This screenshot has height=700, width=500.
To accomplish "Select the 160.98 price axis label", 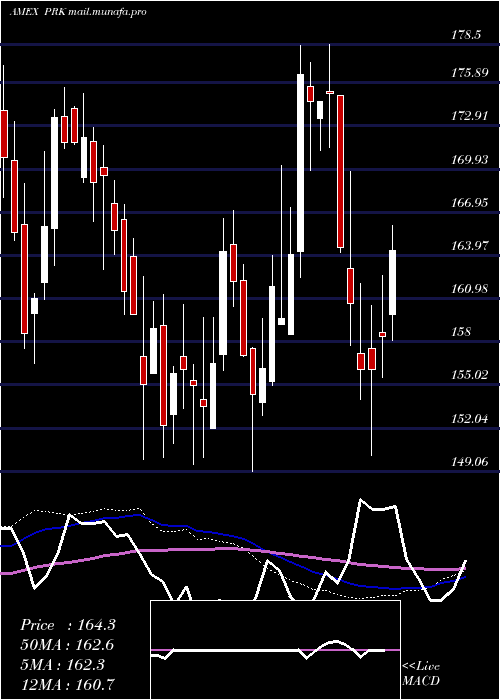I will 469,289.
